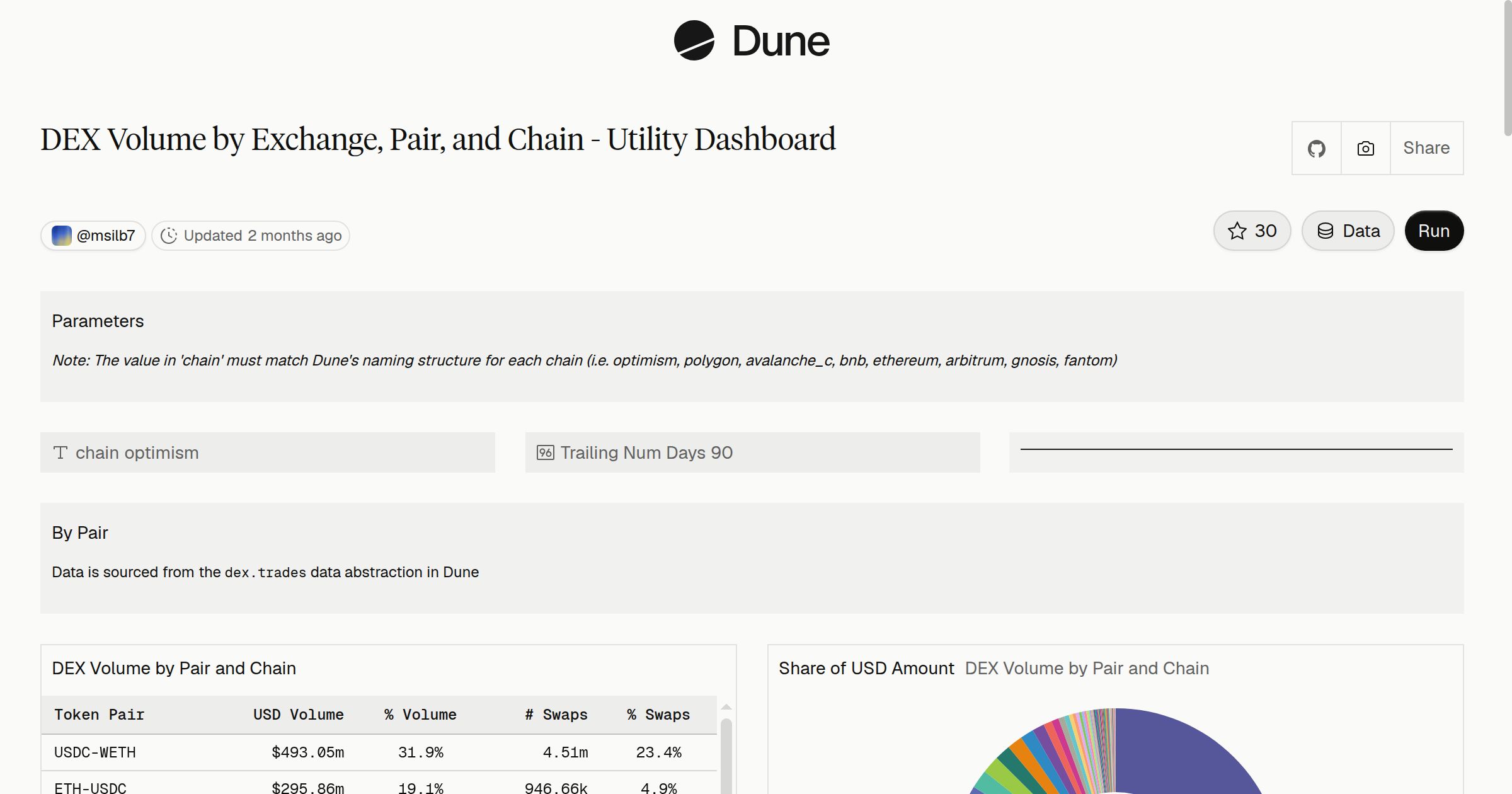Viewport: 1512px width, 794px height.
Task: Click the clock icon beside Updated
Action: click(x=169, y=236)
